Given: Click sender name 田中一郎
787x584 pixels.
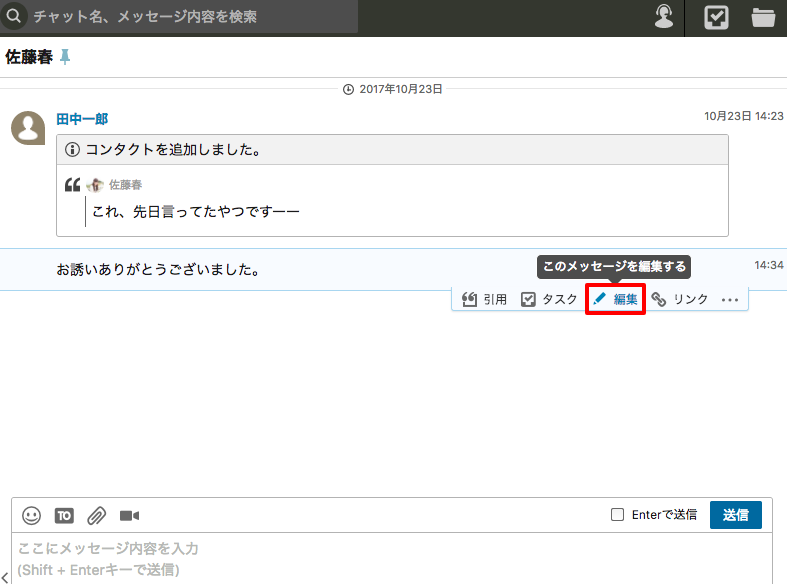Looking at the screenshot, I should [82, 119].
